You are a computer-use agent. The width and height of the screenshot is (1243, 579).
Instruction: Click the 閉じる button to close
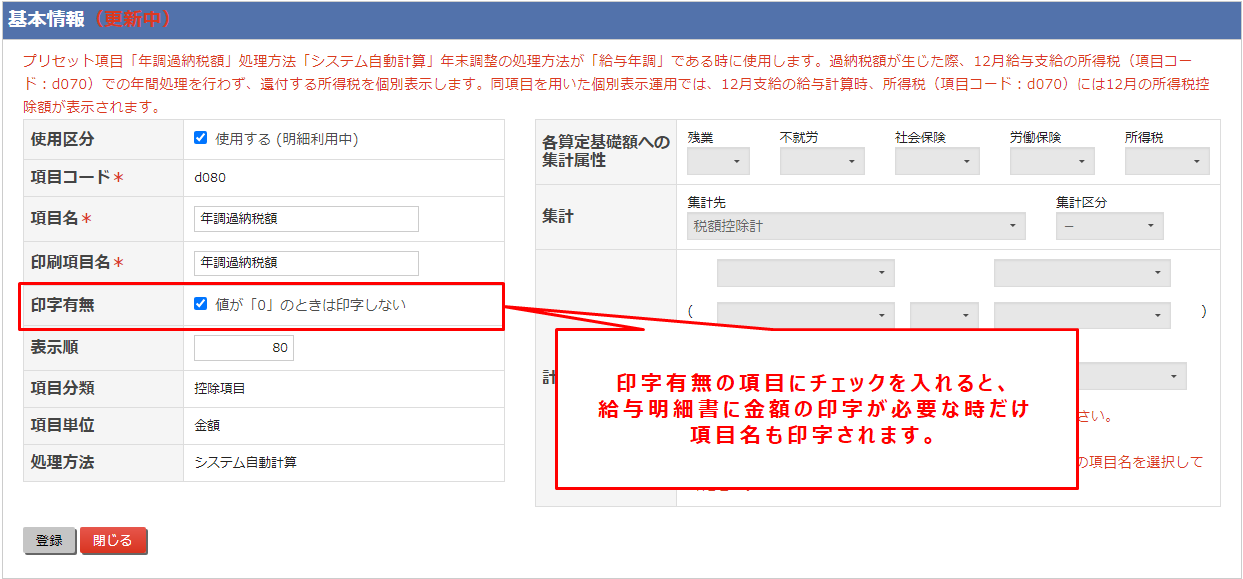tap(113, 539)
